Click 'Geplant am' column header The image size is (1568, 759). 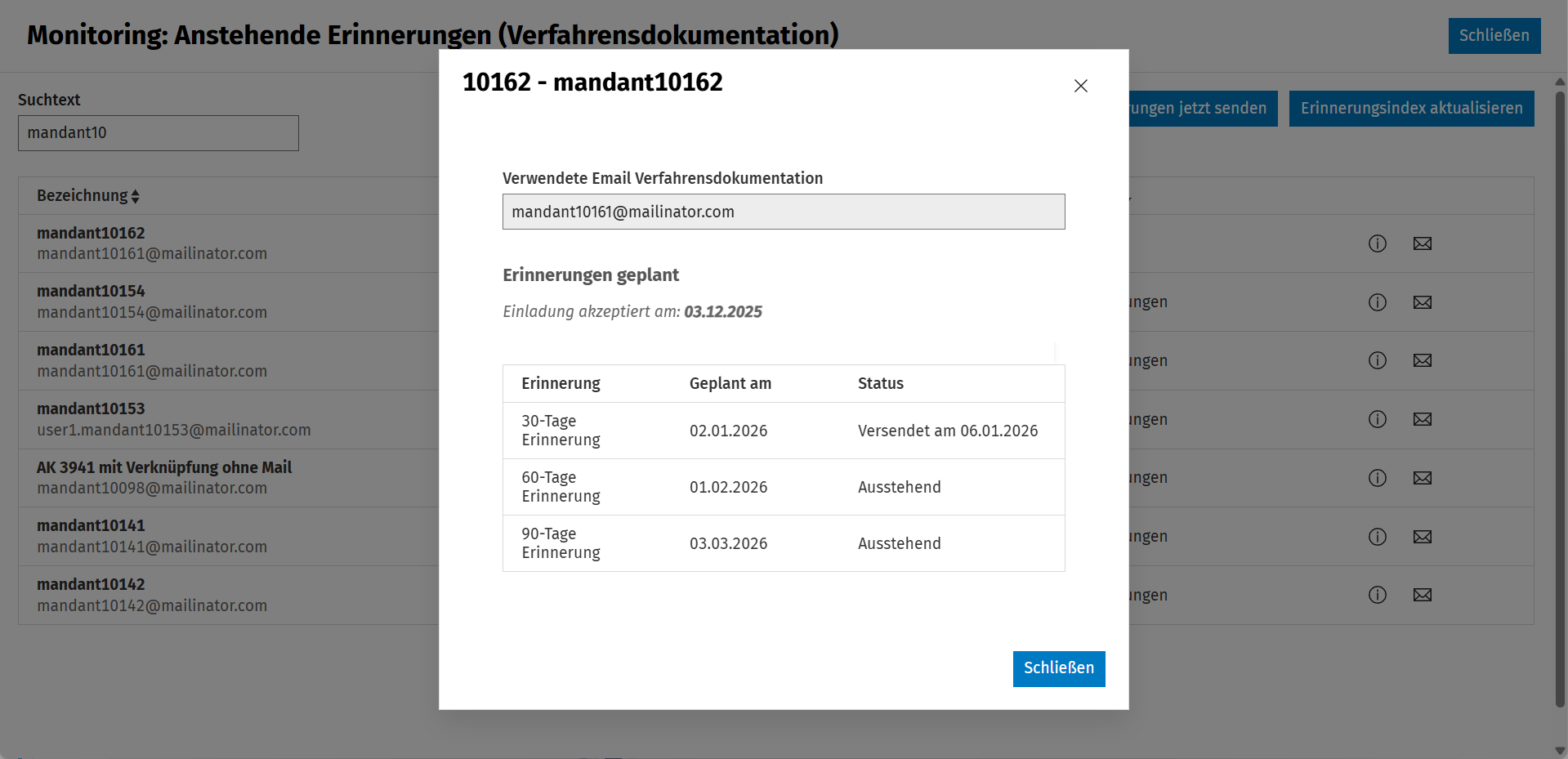(730, 383)
